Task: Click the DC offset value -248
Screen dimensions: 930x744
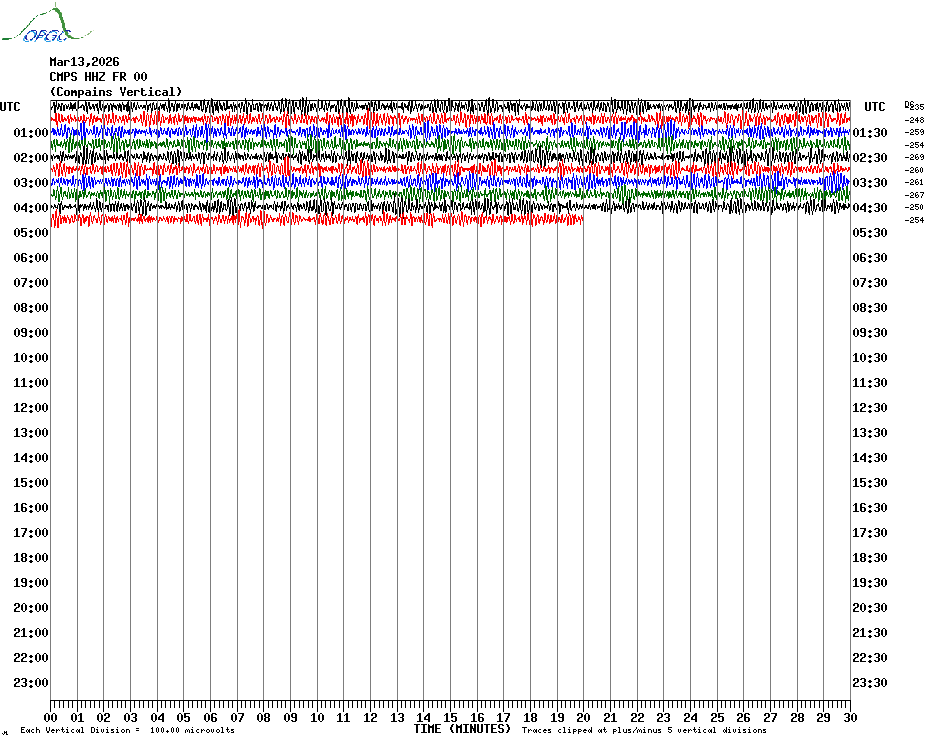Action: pyautogui.click(x=914, y=120)
